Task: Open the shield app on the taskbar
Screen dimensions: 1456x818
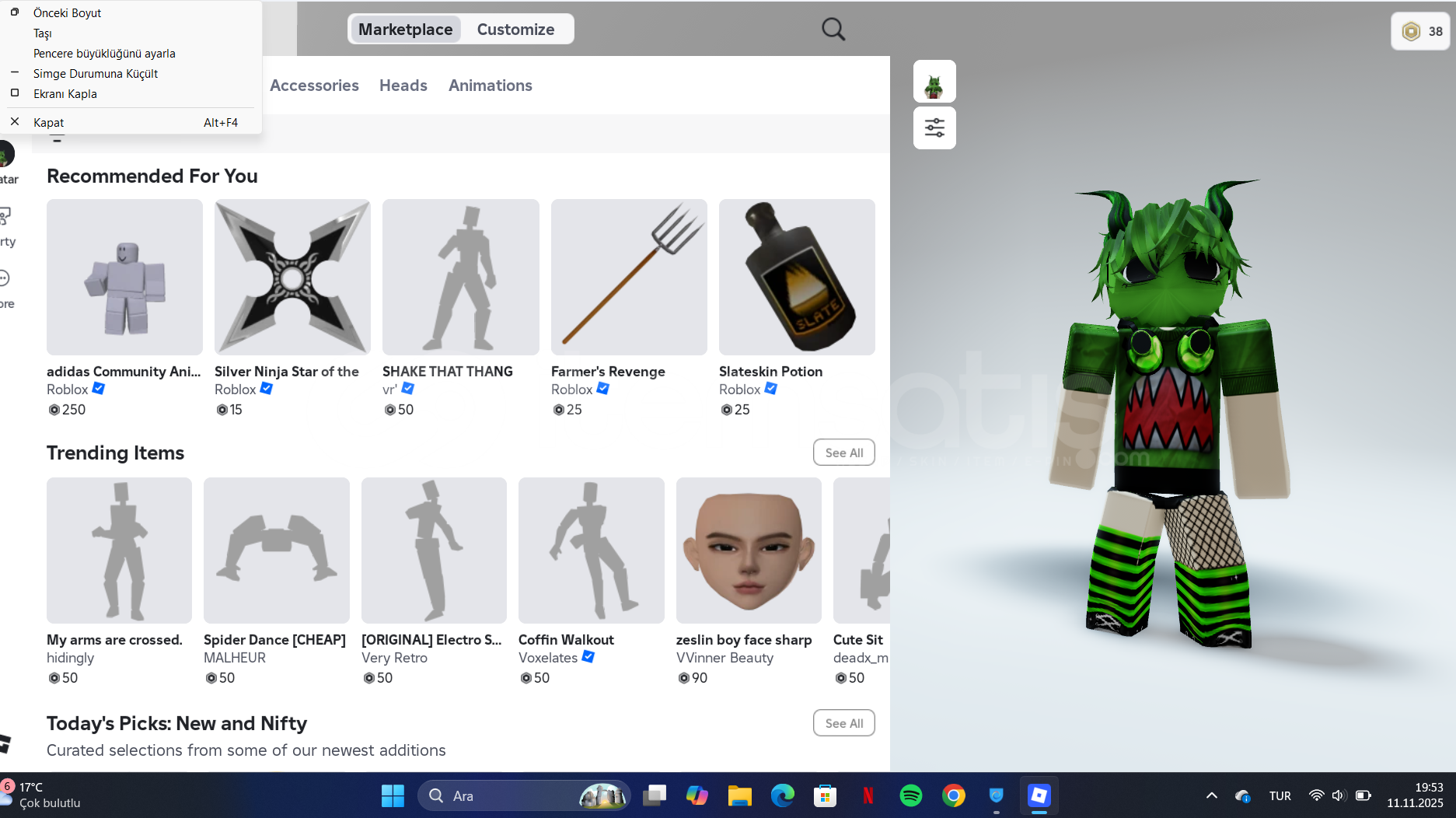Action: point(997,795)
